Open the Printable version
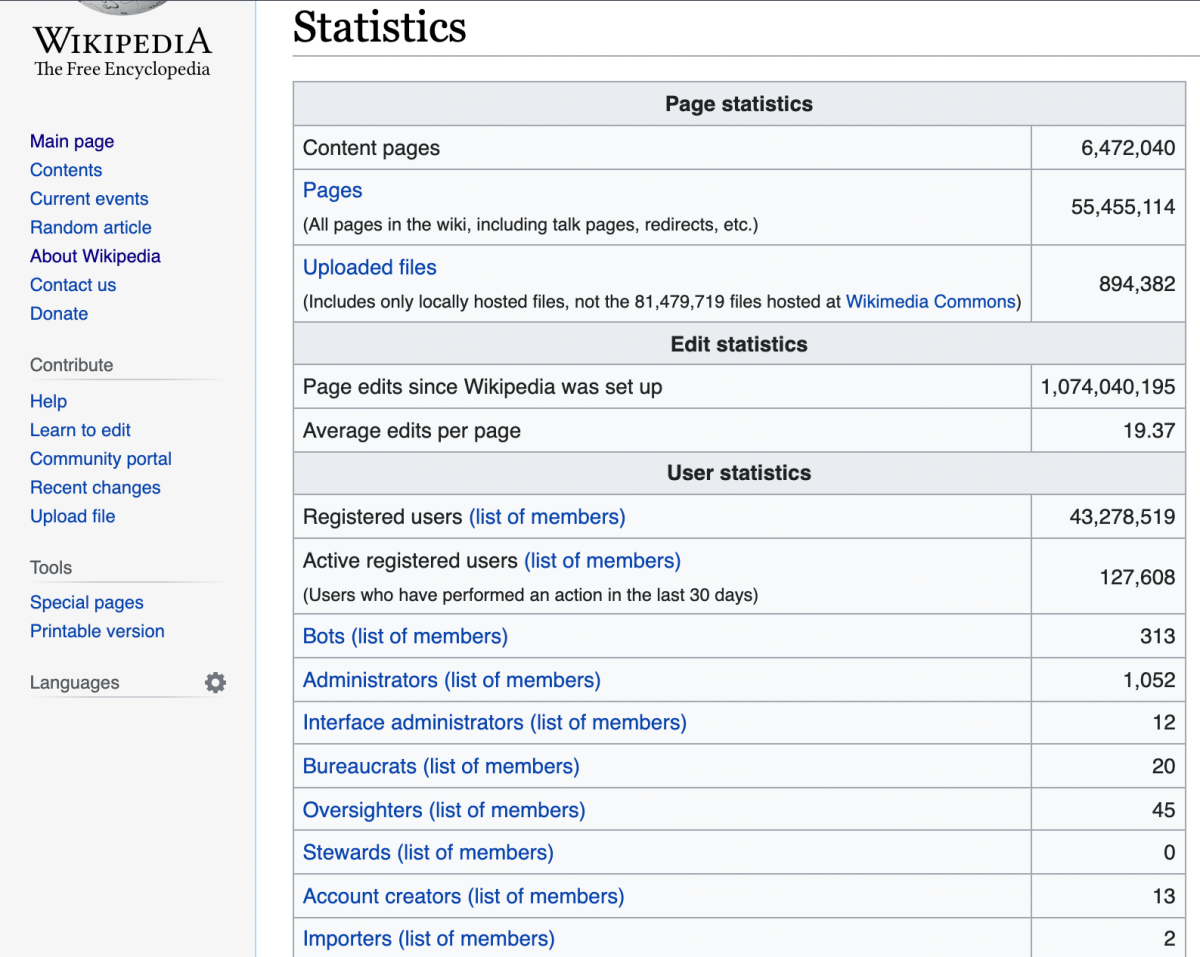1200x957 pixels. (x=97, y=631)
